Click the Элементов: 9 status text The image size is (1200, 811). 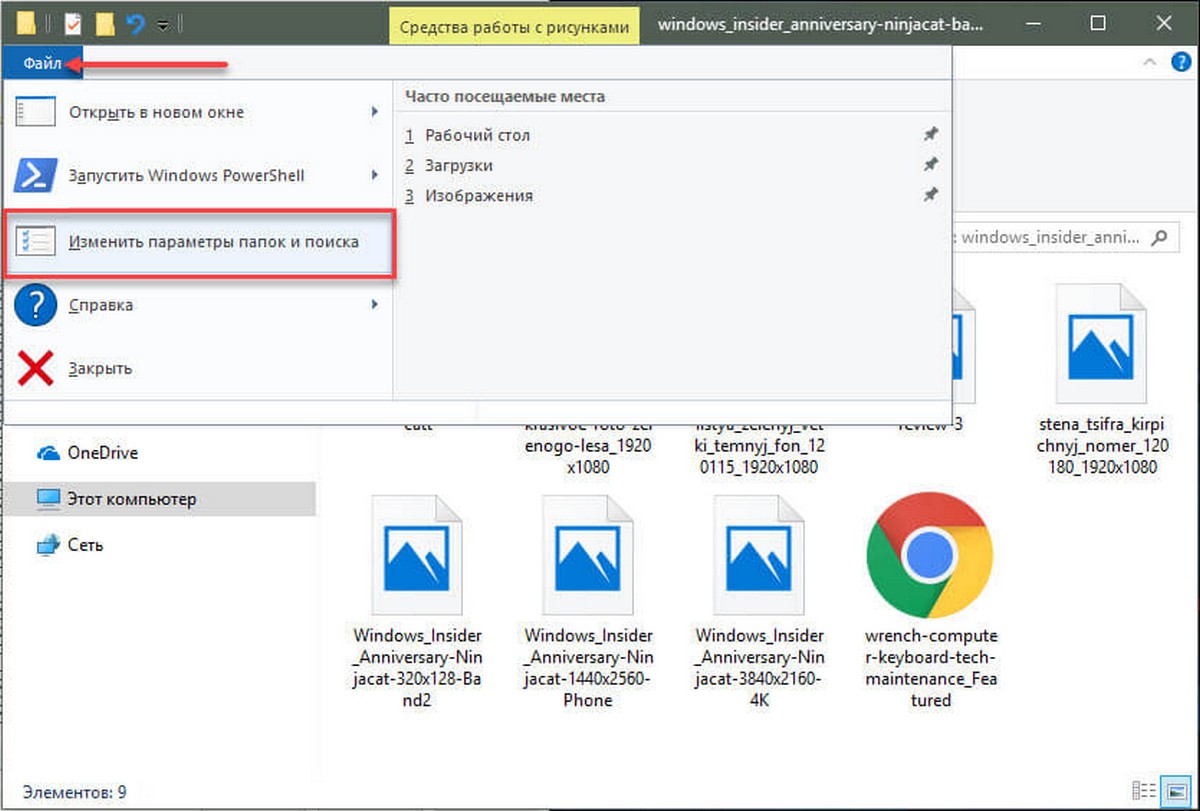coord(75,792)
